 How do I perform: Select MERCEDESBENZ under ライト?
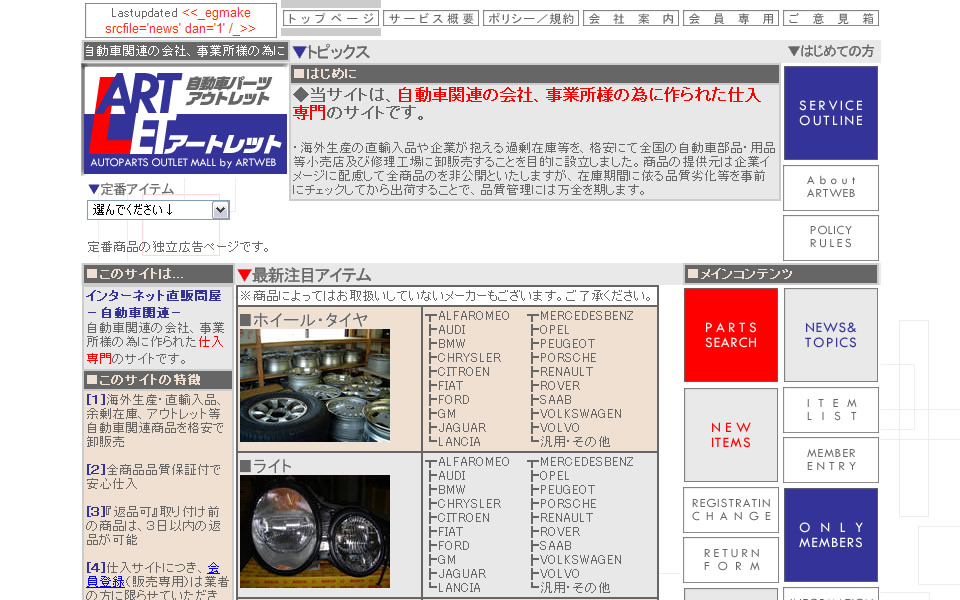pos(587,462)
